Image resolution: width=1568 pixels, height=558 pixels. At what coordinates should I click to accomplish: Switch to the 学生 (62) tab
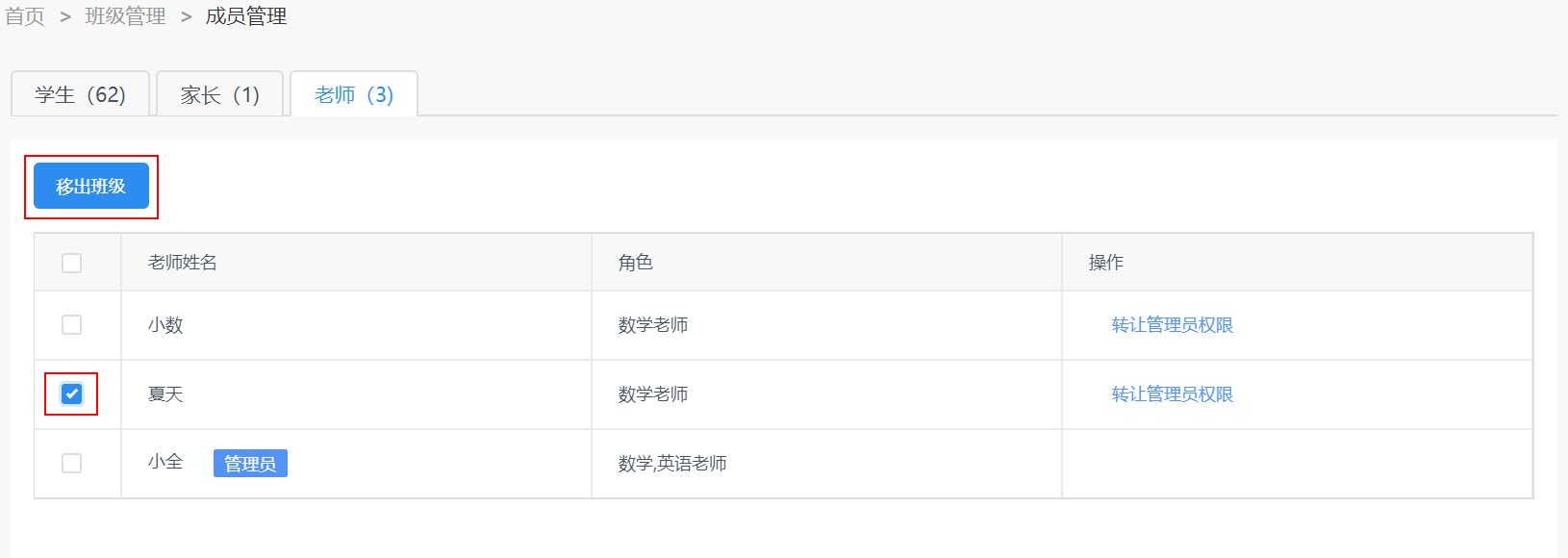tap(80, 94)
